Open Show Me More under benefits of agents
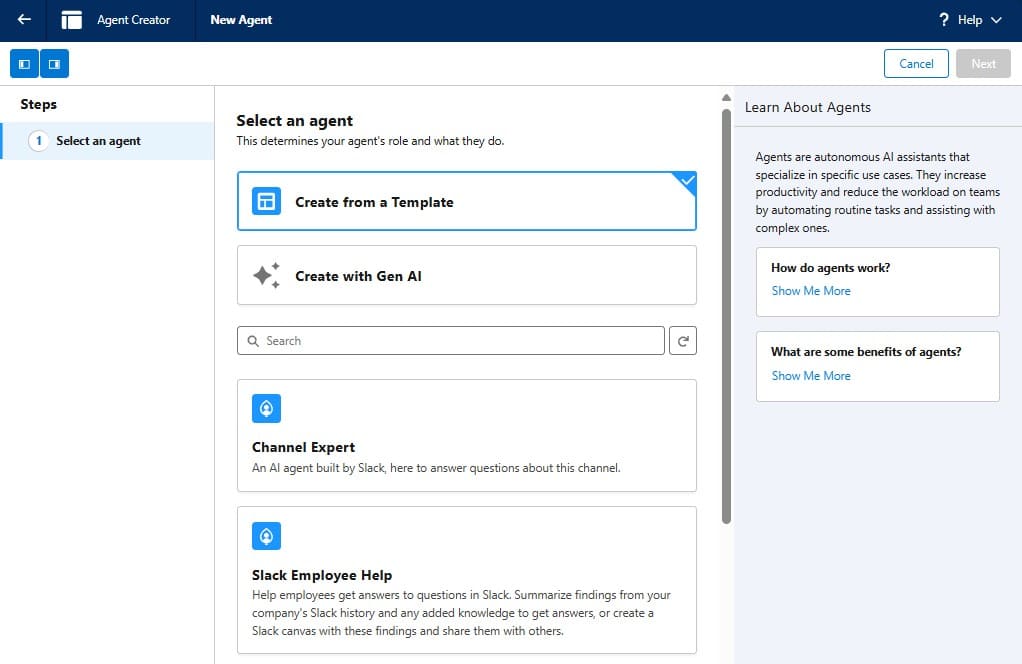The width and height of the screenshot is (1022, 664). (811, 376)
